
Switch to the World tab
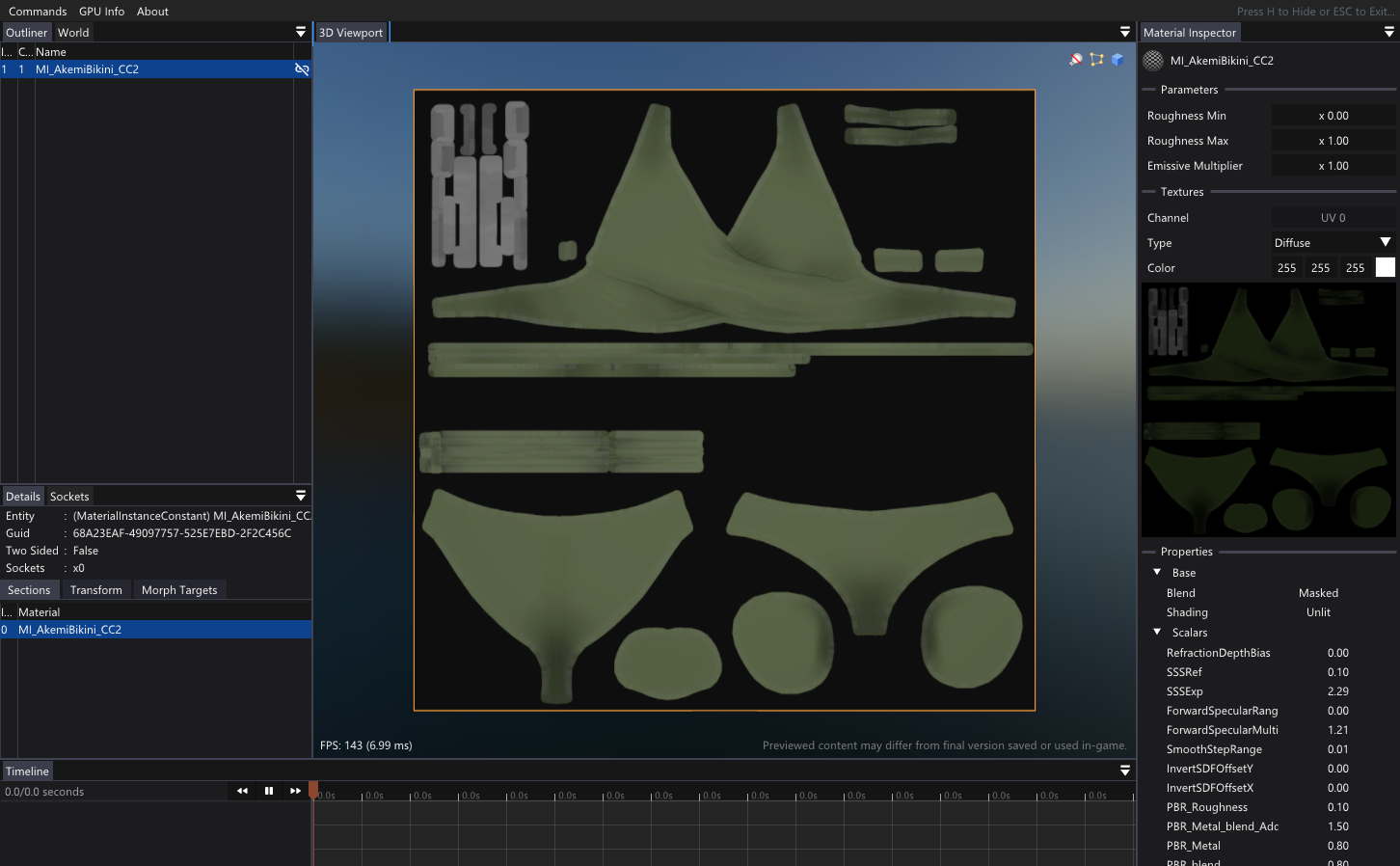73,33
